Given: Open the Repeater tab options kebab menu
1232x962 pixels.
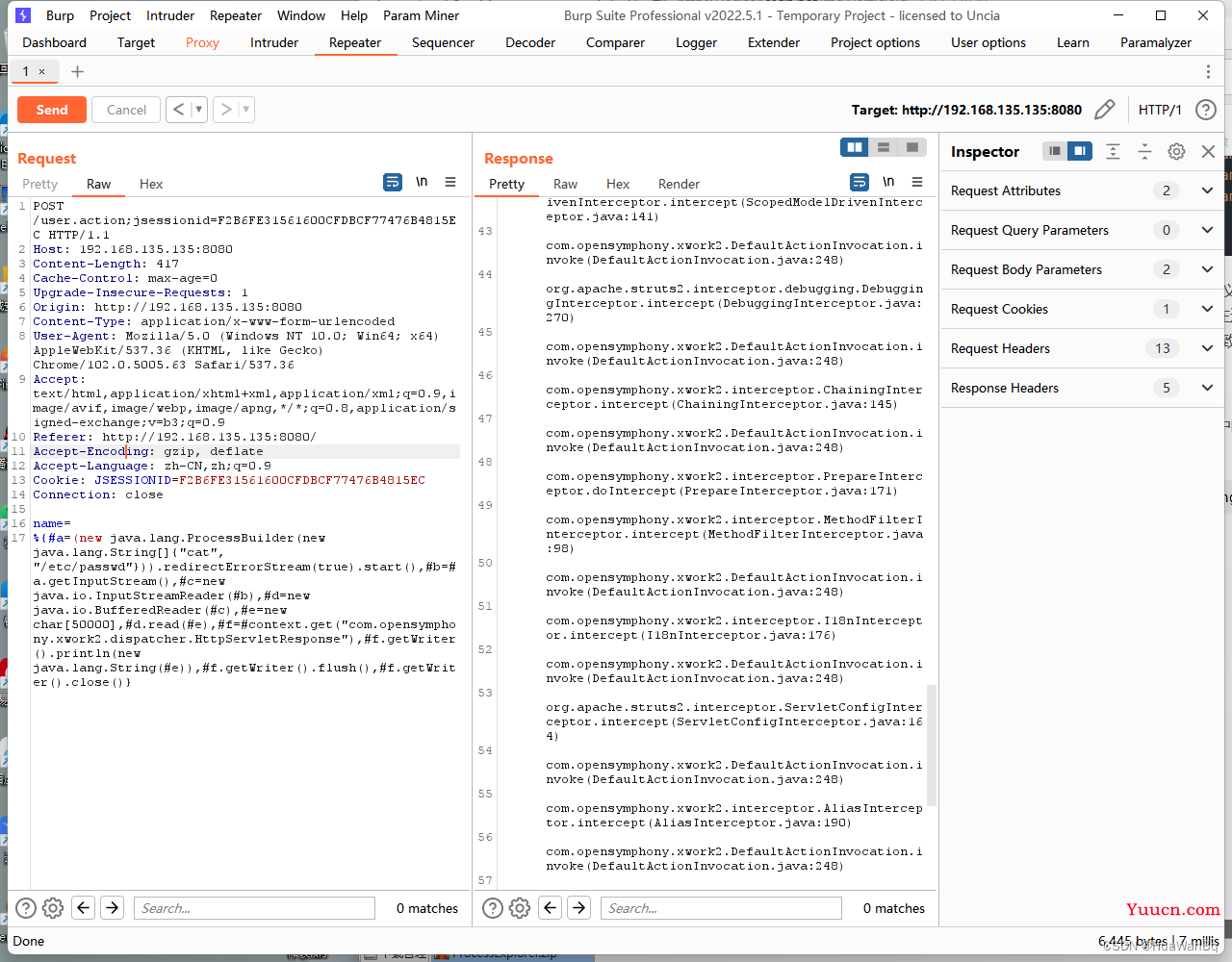Looking at the screenshot, I should click(x=1208, y=71).
